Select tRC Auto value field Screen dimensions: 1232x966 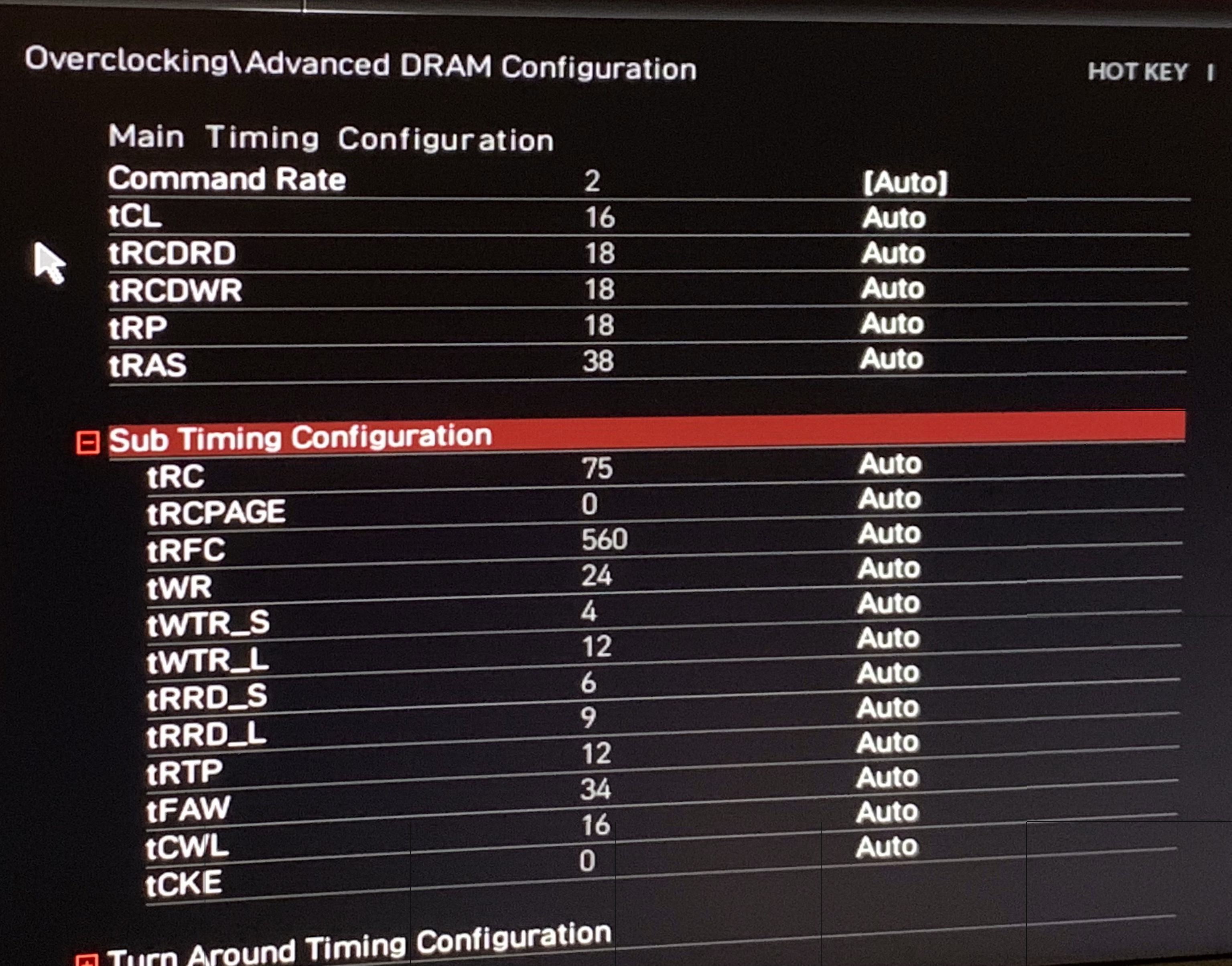click(890, 464)
